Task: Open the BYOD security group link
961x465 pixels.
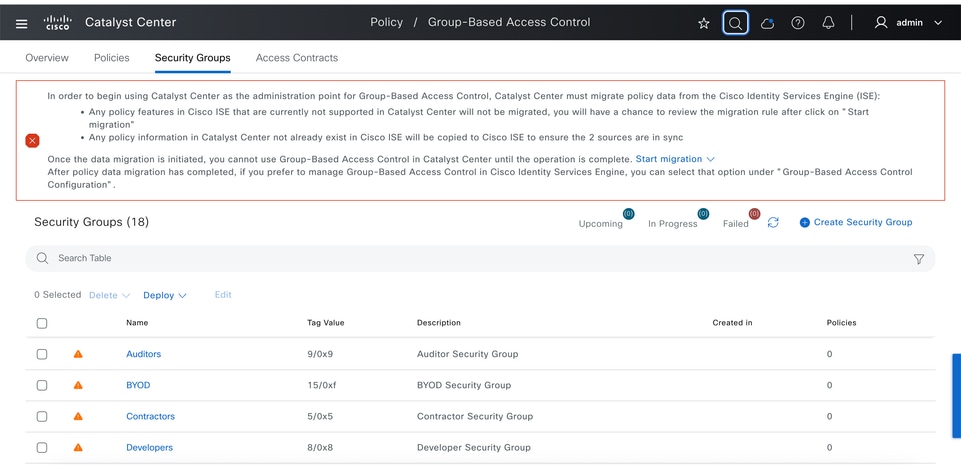Action: coord(138,385)
